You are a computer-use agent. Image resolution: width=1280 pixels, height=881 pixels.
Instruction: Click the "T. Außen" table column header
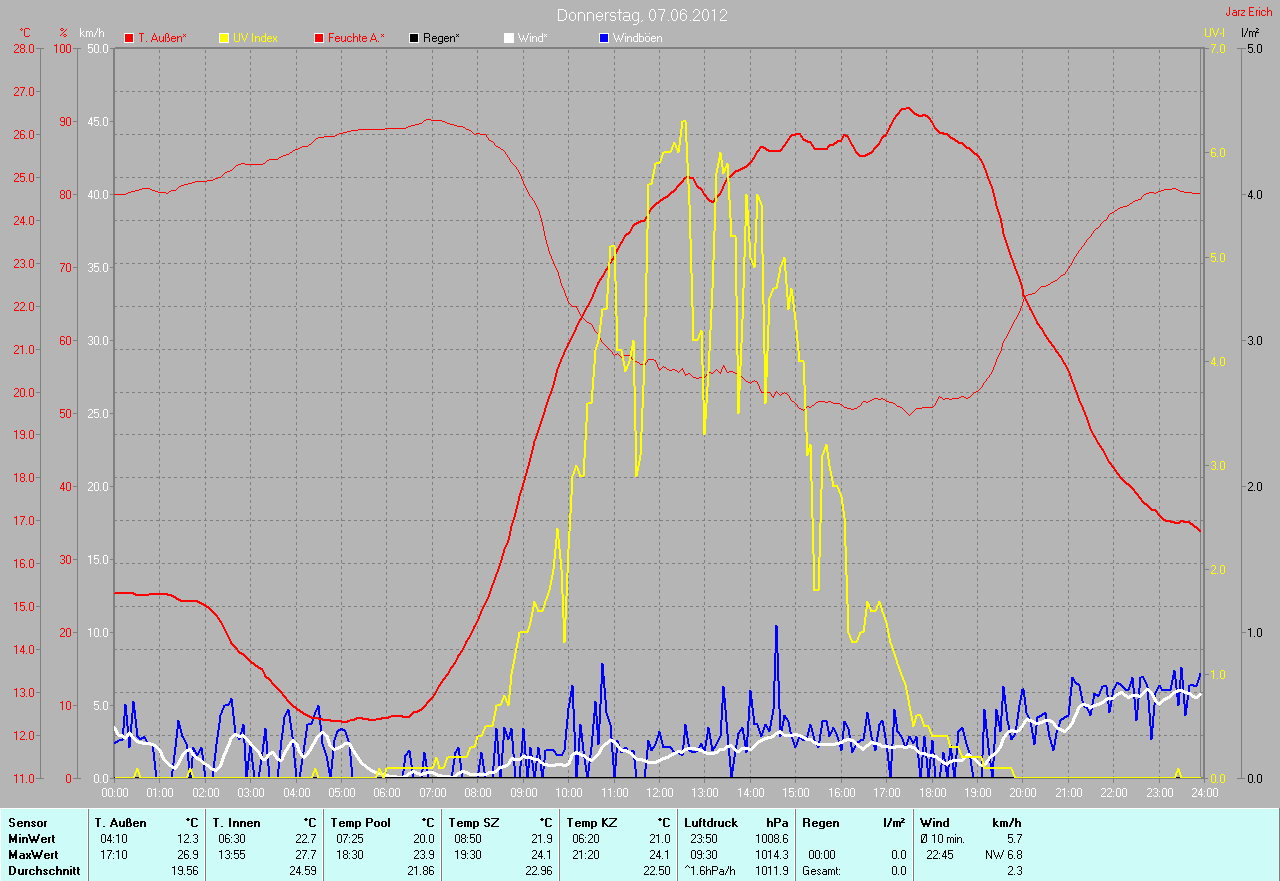pos(121,822)
